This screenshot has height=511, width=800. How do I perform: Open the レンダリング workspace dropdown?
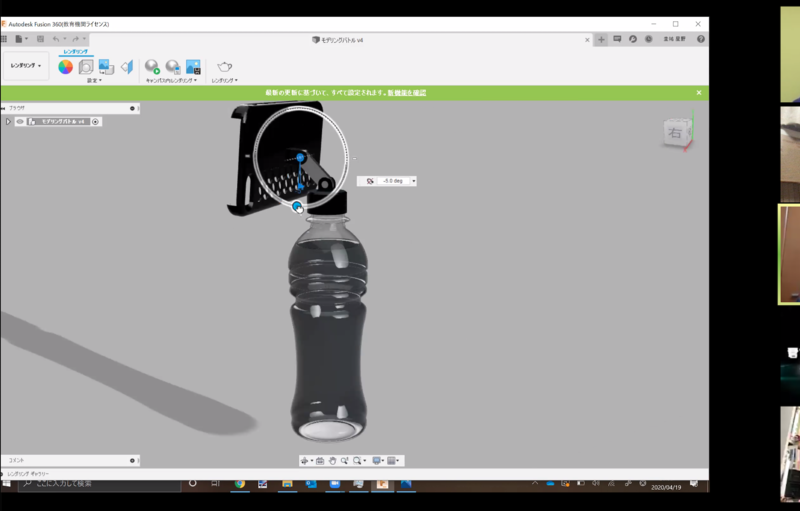(26, 66)
